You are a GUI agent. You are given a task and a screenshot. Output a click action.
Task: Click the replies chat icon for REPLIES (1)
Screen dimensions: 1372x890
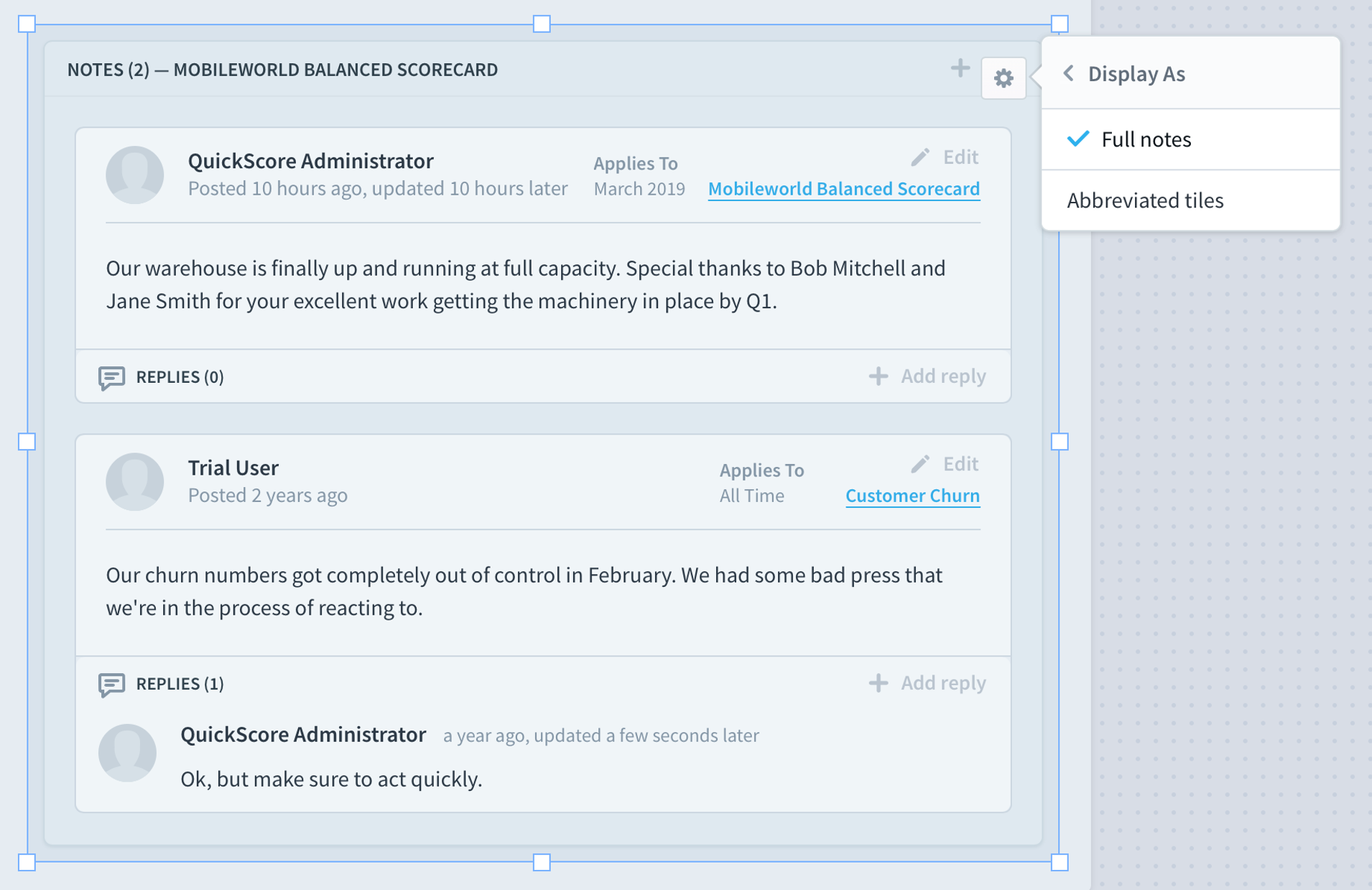111,684
